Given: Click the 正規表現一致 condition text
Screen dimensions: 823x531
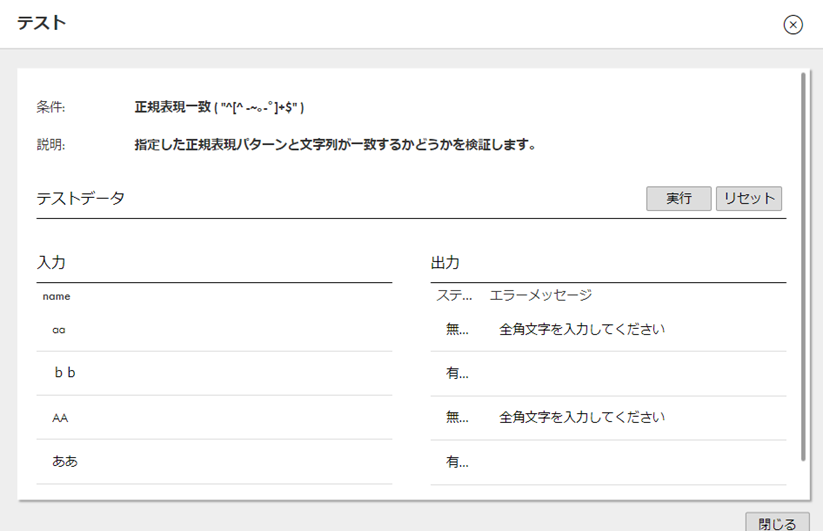Looking at the screenshot, I should pyautogui.click(x=219, y=107).
